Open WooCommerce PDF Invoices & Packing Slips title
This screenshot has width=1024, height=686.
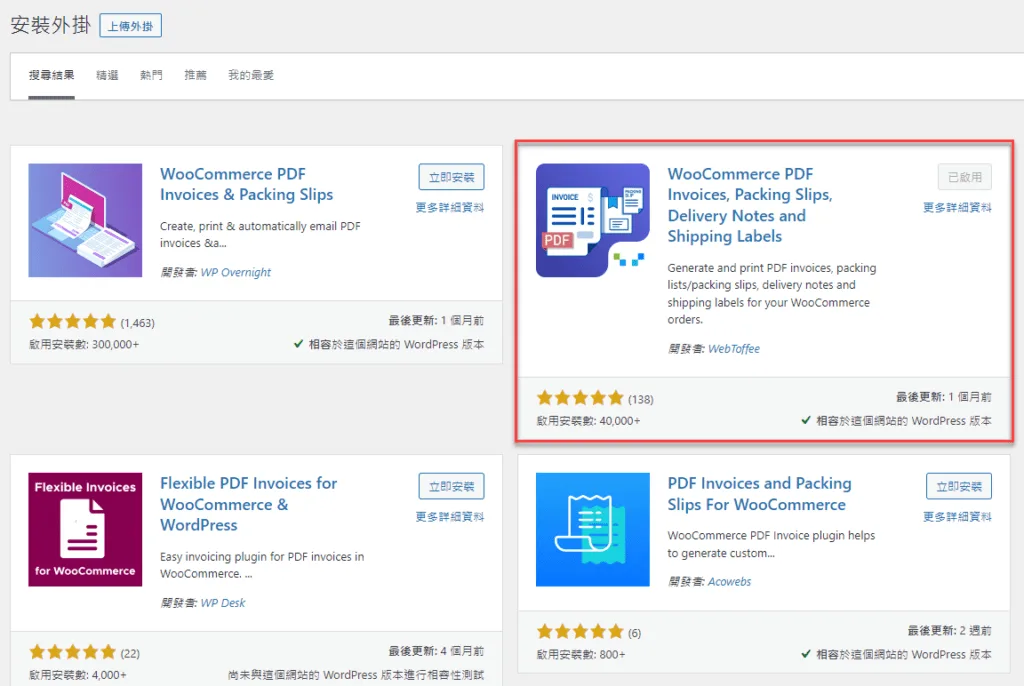[246, 184]
